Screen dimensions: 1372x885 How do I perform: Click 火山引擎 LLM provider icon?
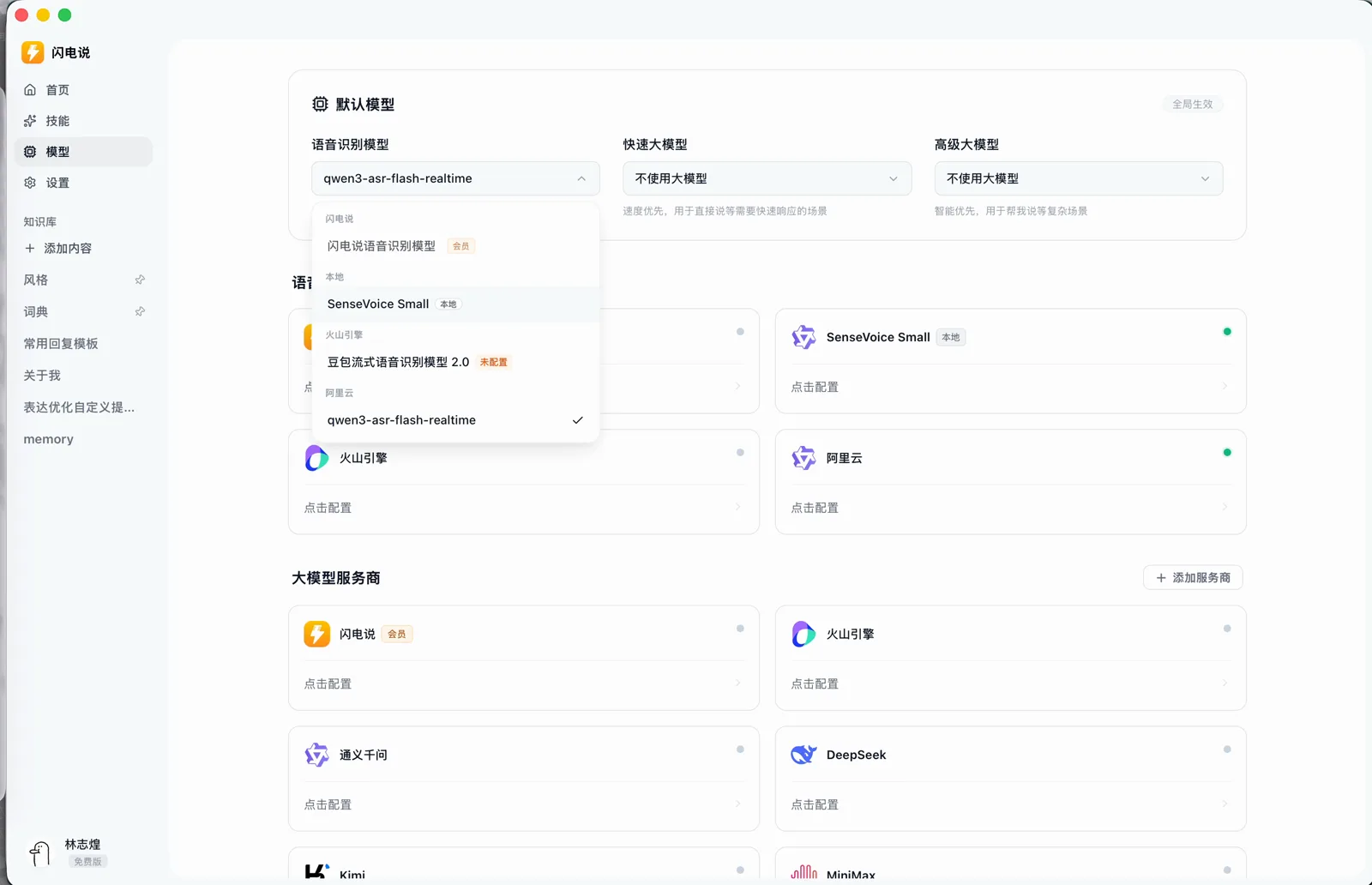point(803,634)
